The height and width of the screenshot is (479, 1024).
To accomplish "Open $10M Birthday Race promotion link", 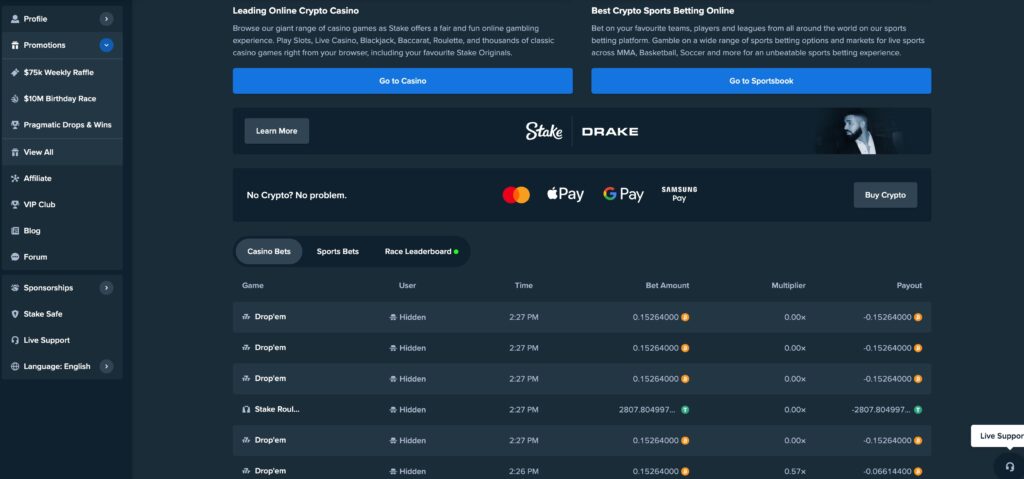I will tap(62, 99).
